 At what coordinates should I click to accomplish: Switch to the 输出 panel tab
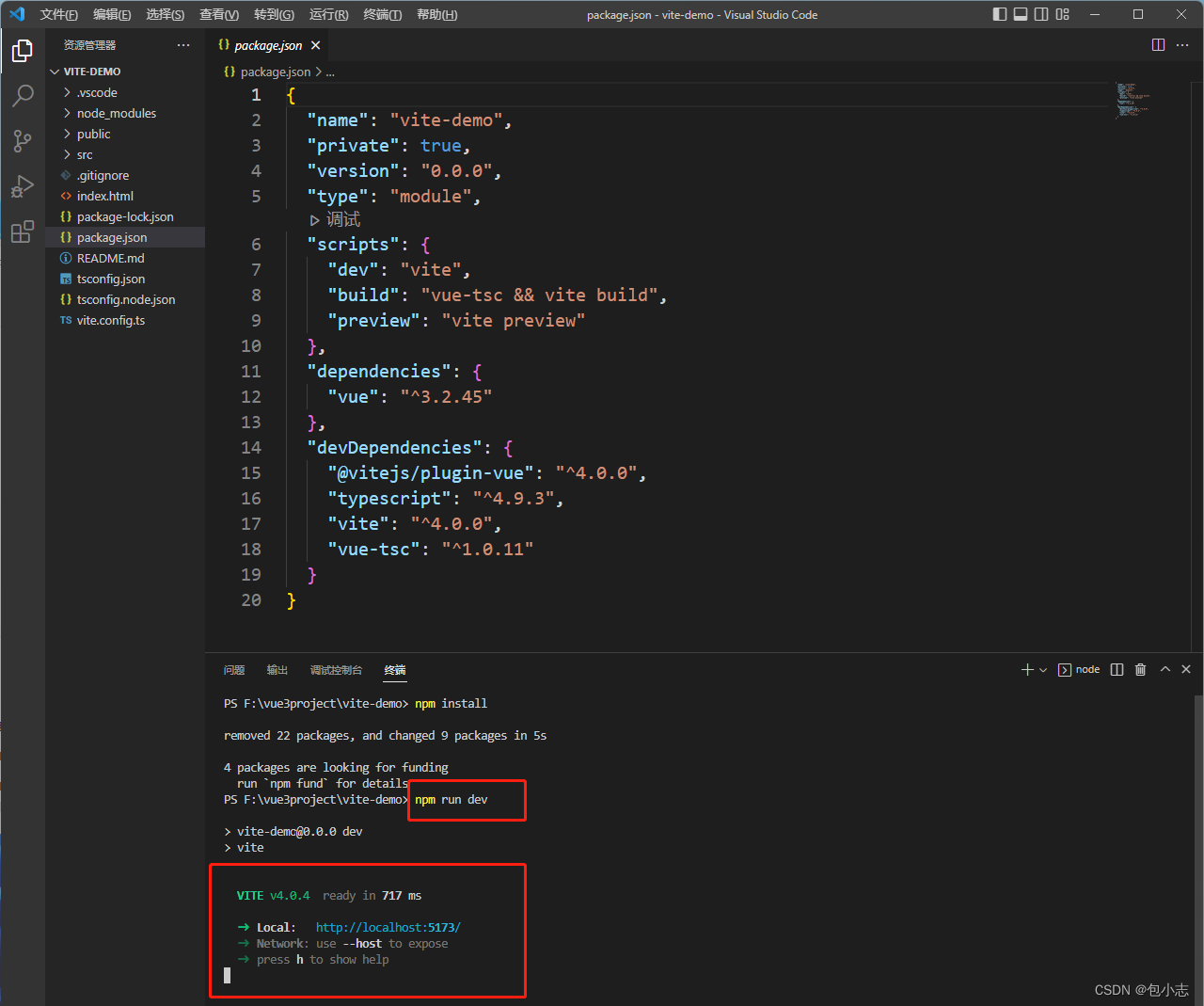pos(277,670)
